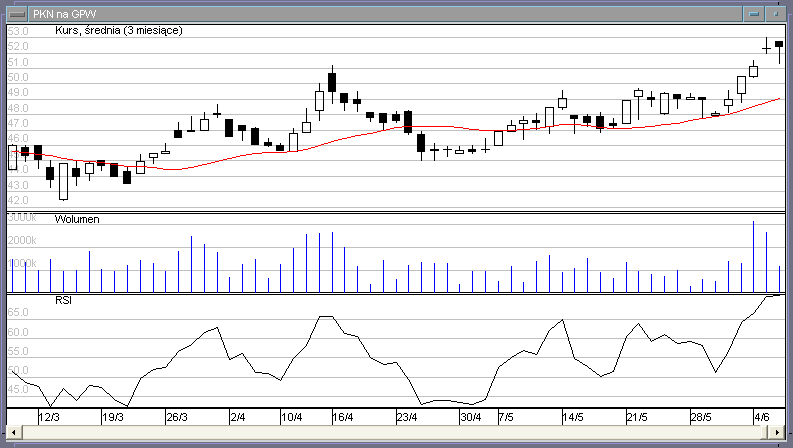Select the 4/6 date marker
This screenshot has width=793, height=448.
point(762,417)
